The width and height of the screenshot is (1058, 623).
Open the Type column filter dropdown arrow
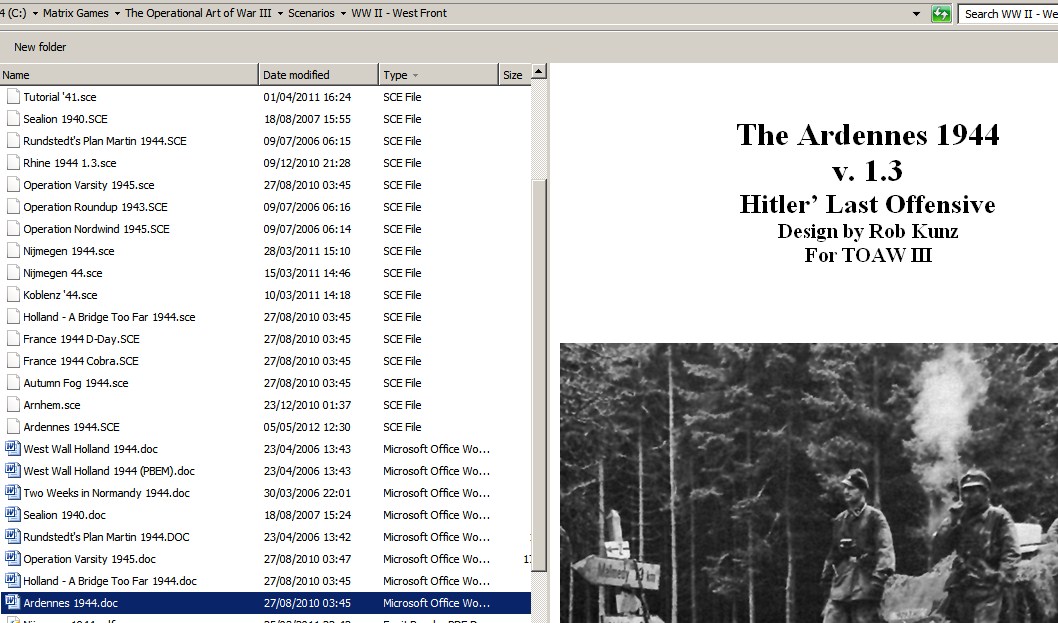[x=415, y=75]
